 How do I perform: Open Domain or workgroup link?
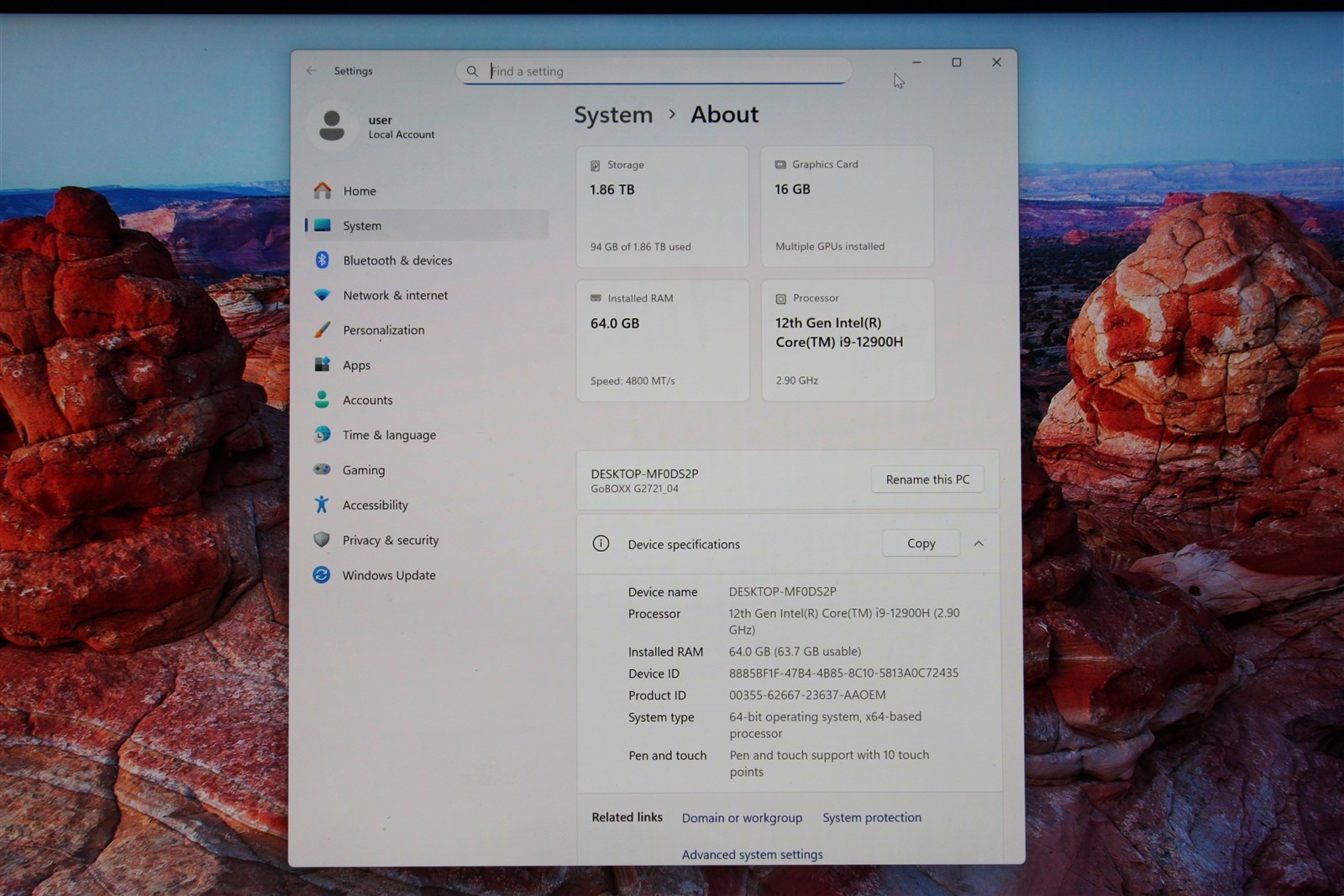742,817
